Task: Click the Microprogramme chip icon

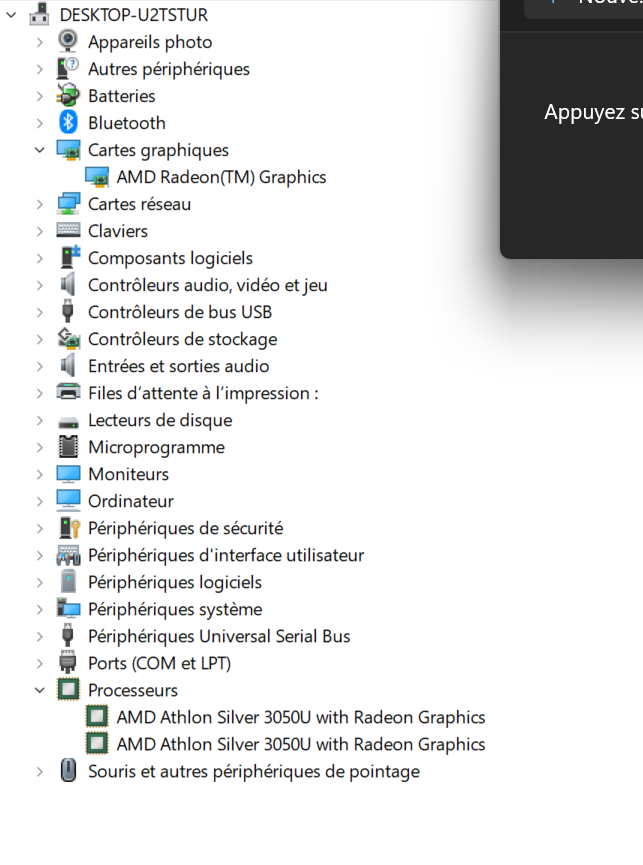Action: (x=68, y=447)
